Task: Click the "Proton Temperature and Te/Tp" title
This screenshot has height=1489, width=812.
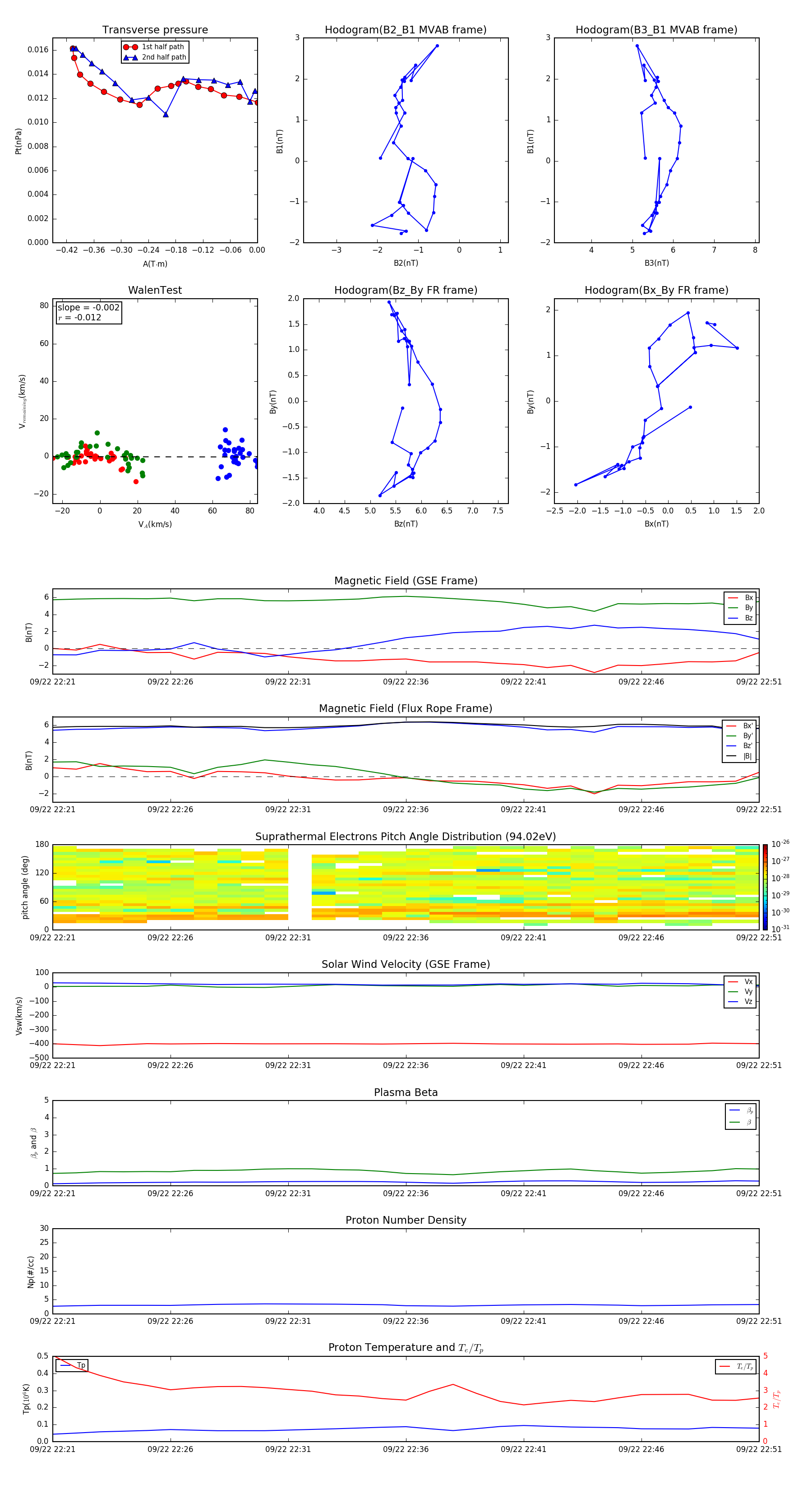Action: pos(406,1348)
